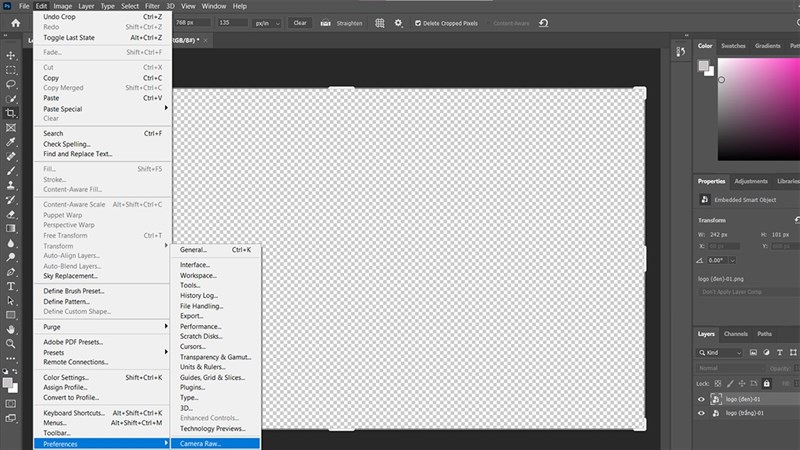800x450 pixels.
Task: Click the Clear button
Action: pos(300,23)
